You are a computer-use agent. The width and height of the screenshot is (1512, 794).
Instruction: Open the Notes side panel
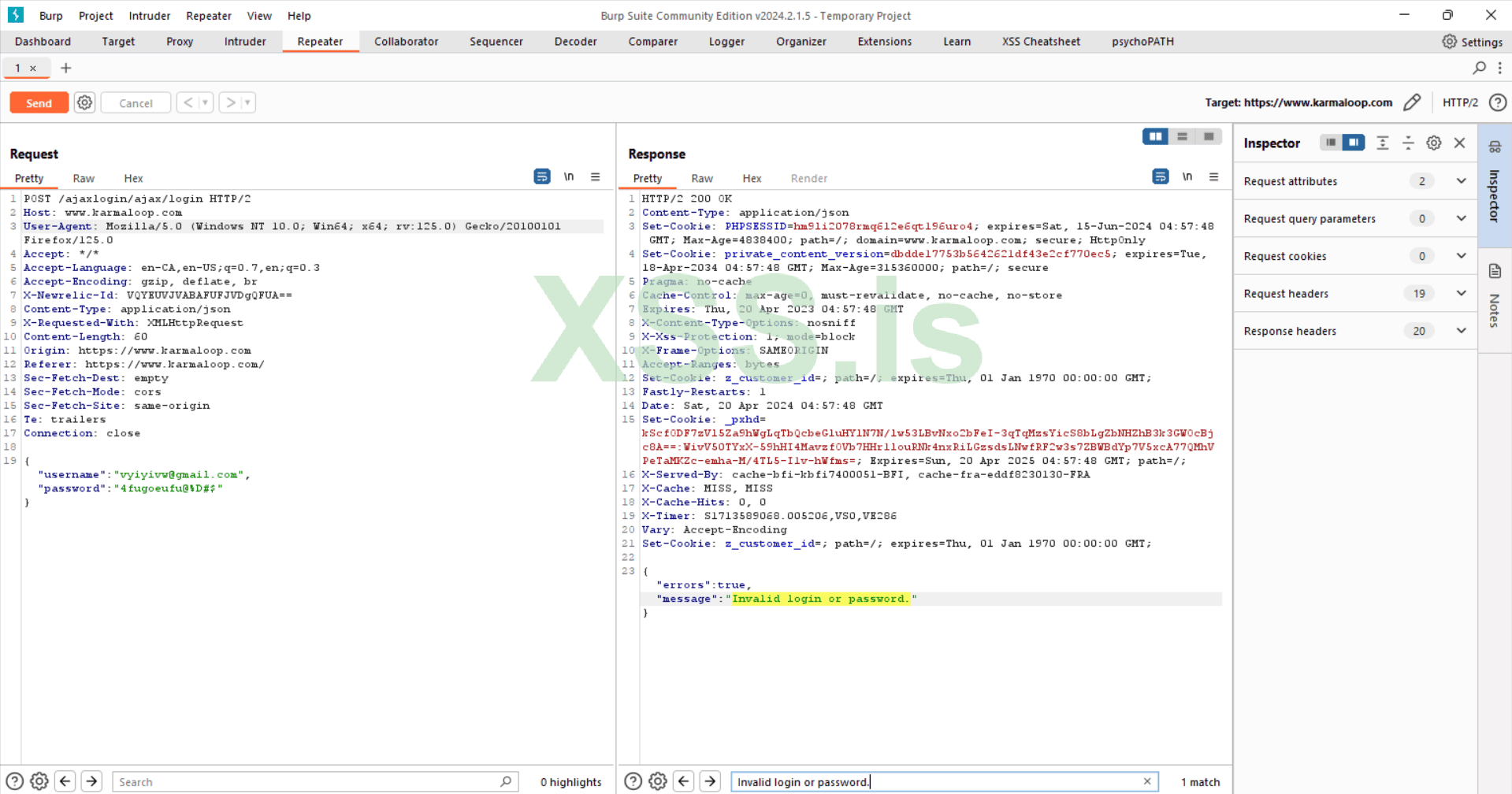1495,295
